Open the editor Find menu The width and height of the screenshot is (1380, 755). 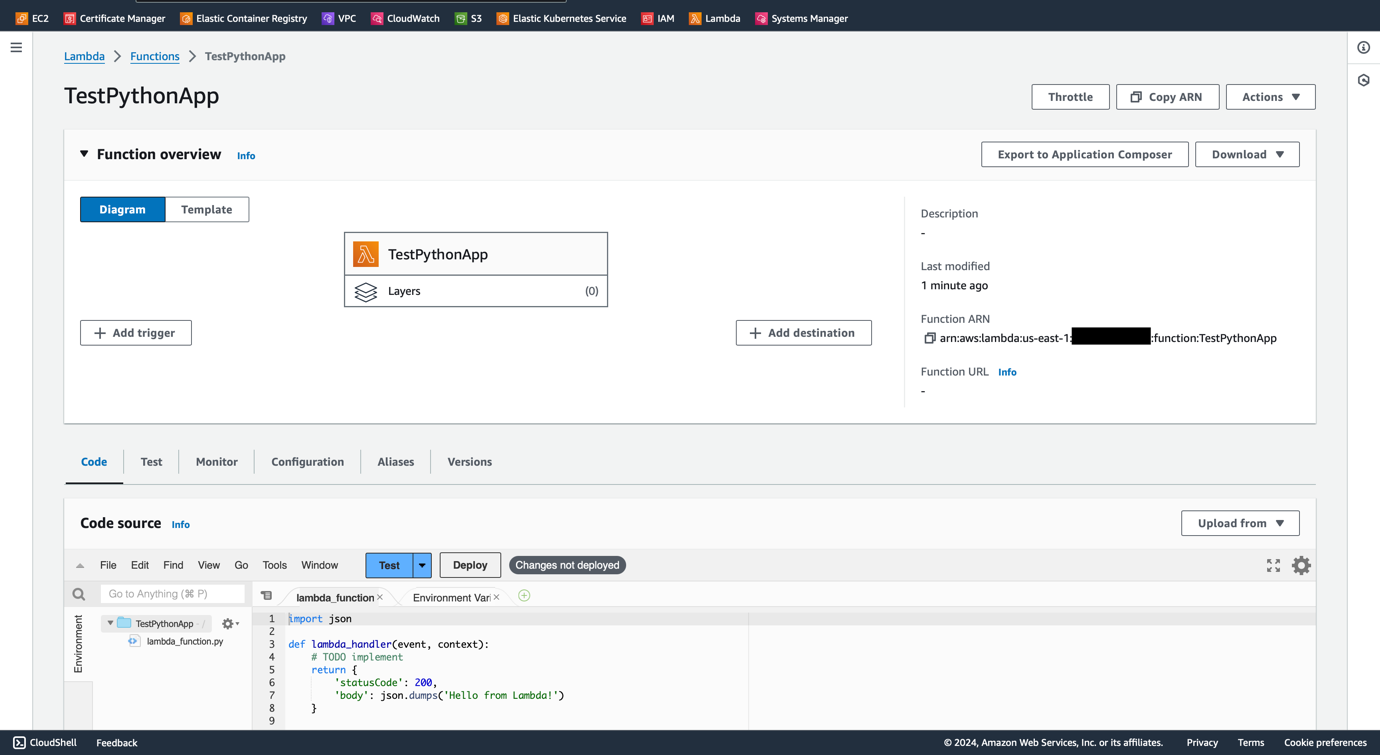(173, 565)
